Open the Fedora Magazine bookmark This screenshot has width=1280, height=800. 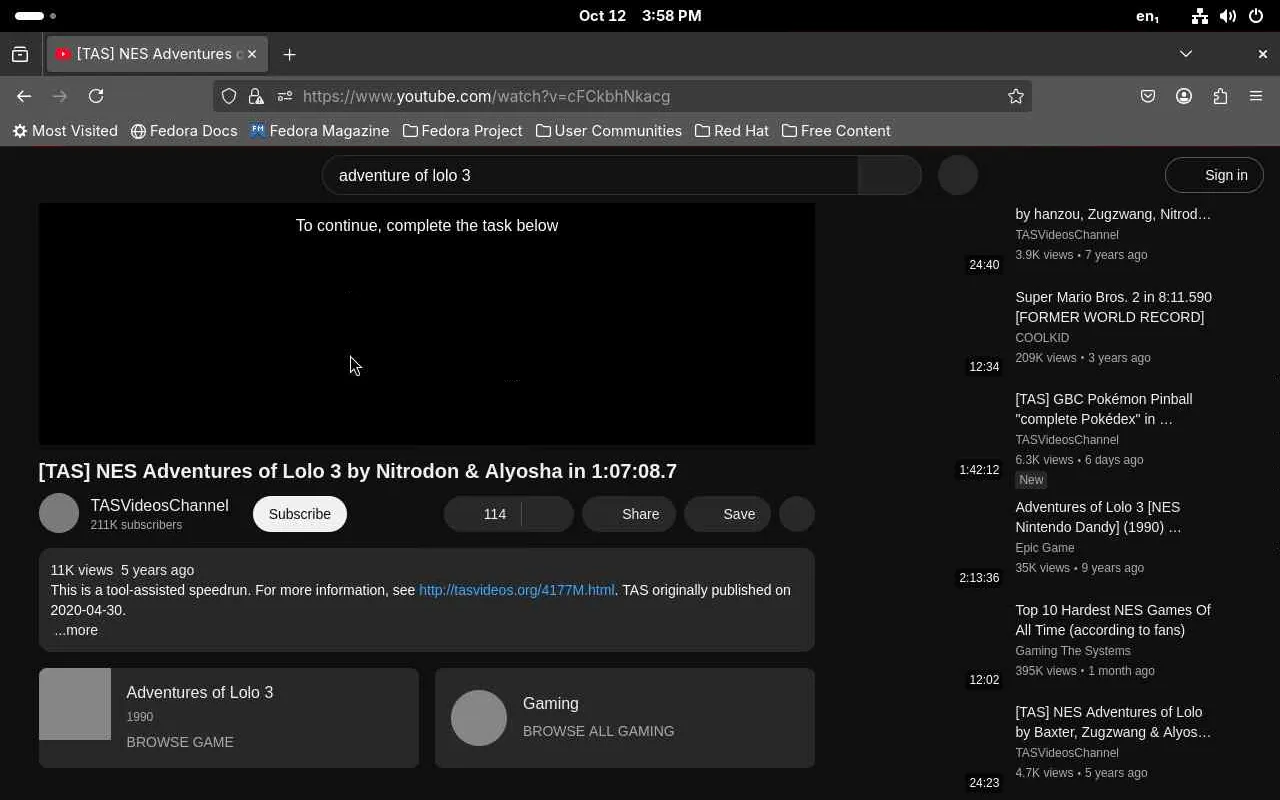(x=320, y=131)
